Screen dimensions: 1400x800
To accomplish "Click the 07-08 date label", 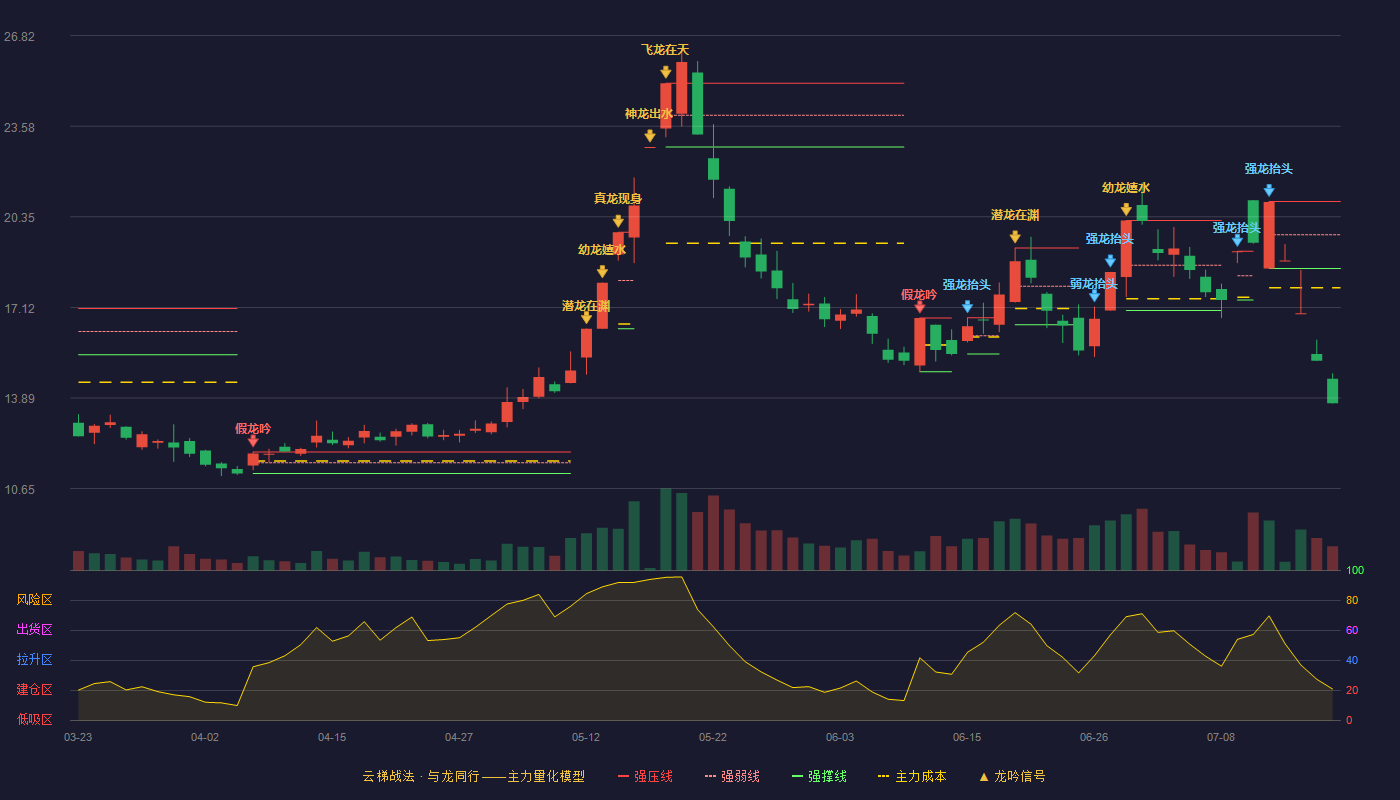I will point(1221,737).
